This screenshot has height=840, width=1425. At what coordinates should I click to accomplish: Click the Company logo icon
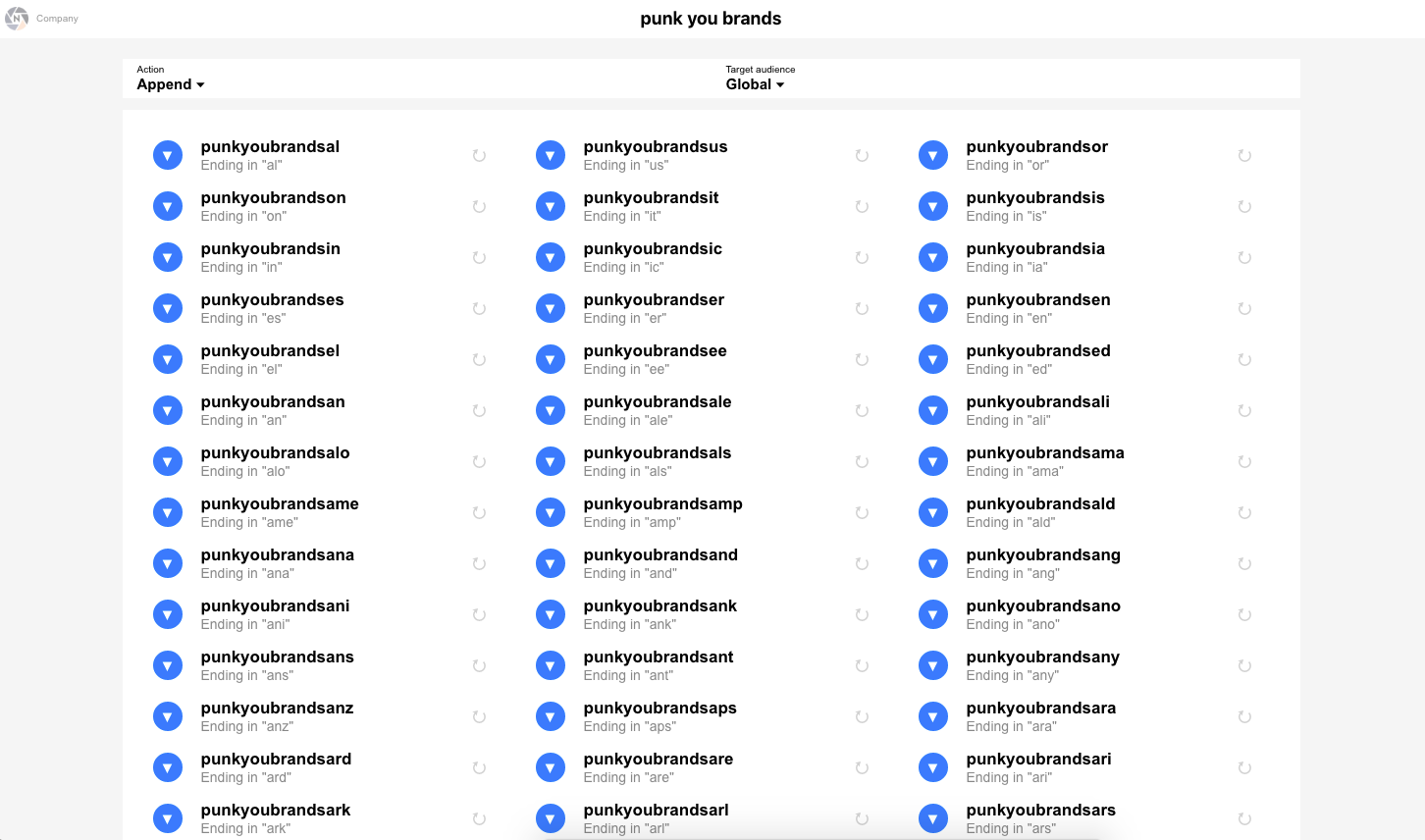tap(17, 19)
